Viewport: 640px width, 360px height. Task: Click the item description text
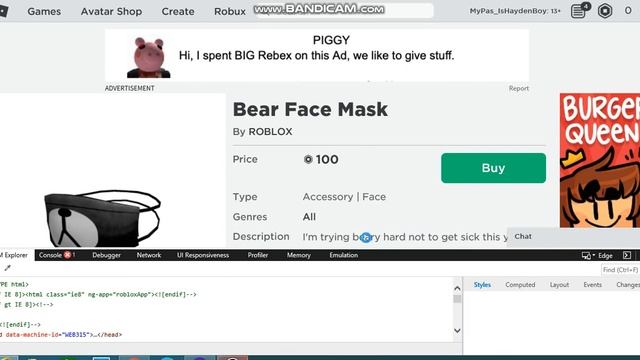(405, 237)
